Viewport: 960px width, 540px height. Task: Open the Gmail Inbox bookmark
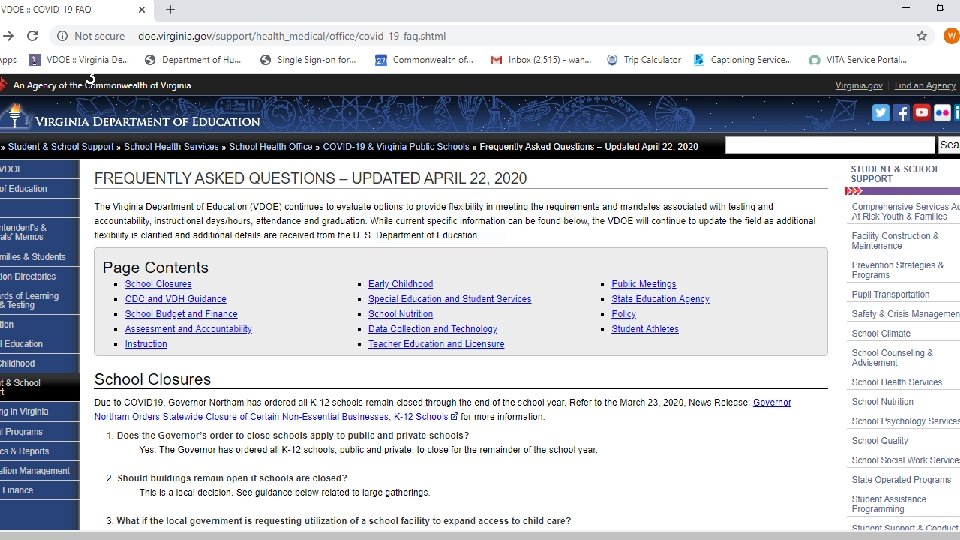tap(541, 59)
